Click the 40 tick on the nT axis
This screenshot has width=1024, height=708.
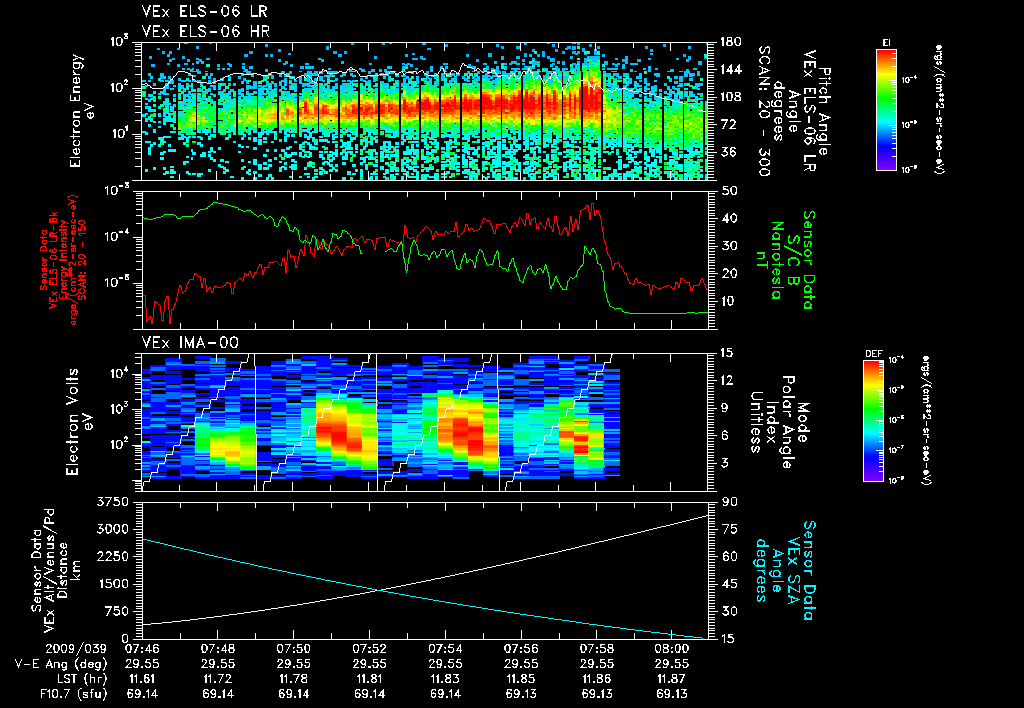[728, 218]
